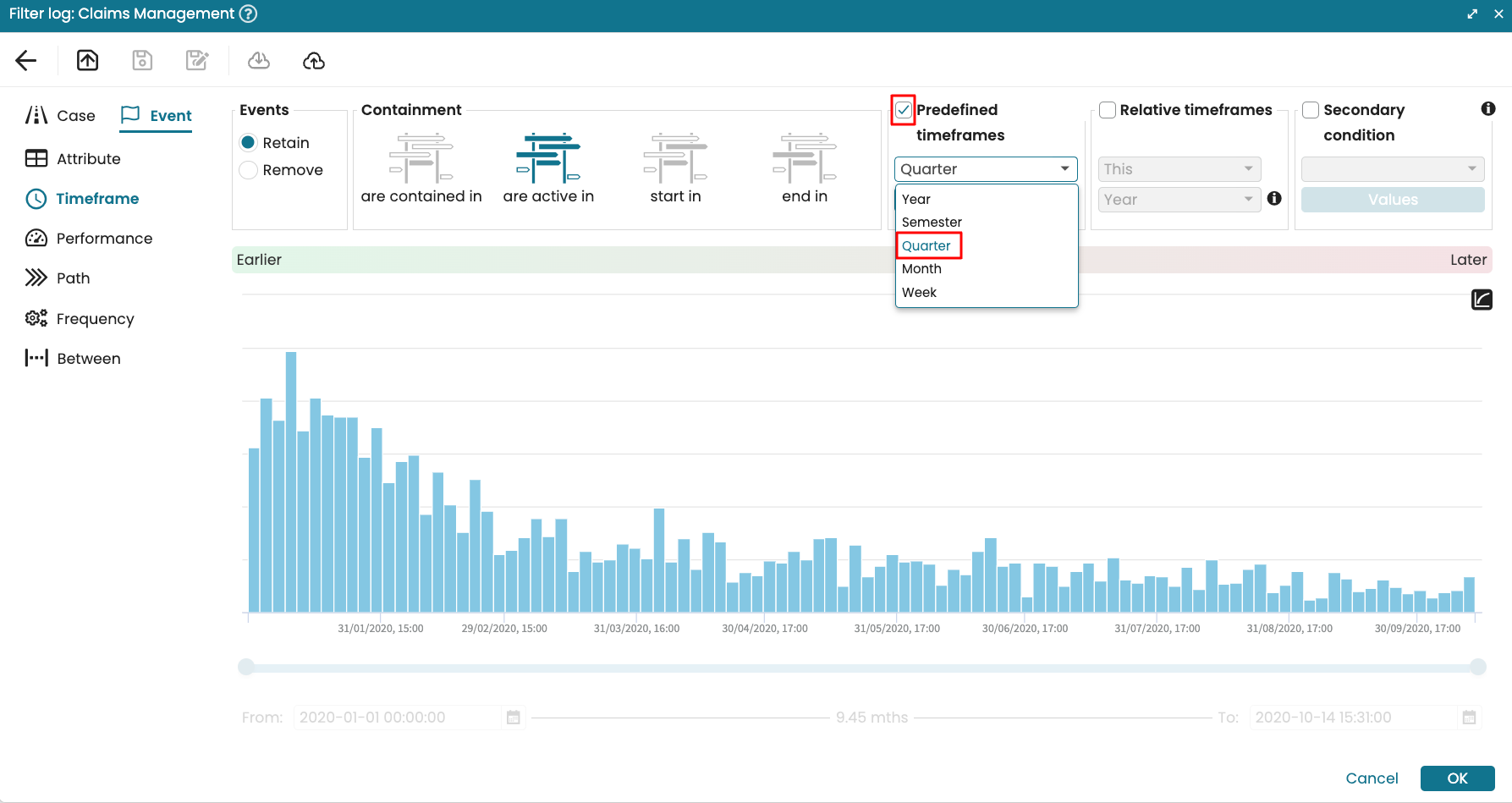The height and width of the screenshot is (803, 1512).
Task: Switch to the Case tab
Action: click(x=61, y=116)
